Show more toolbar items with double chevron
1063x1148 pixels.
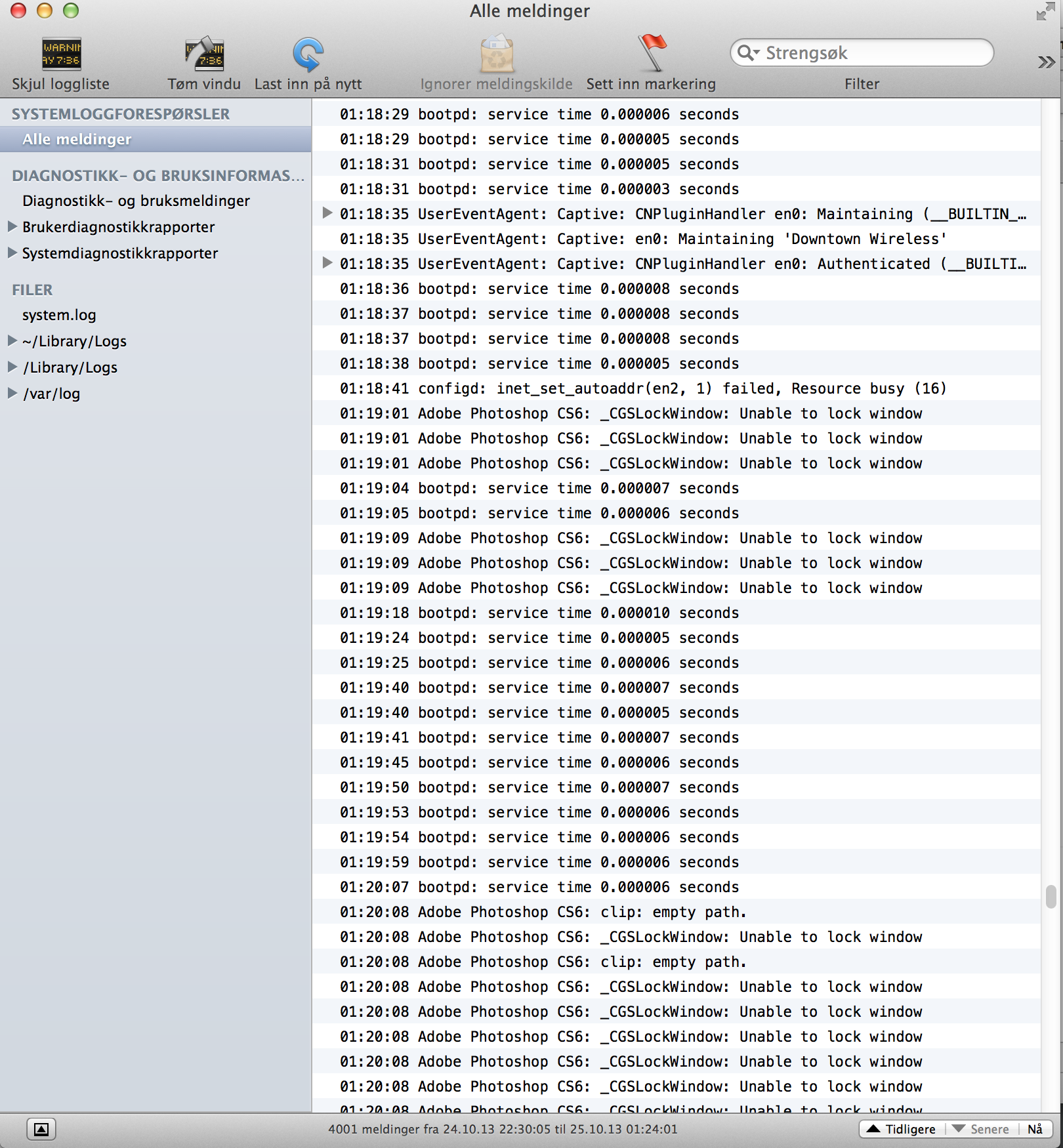[1046, 62]
